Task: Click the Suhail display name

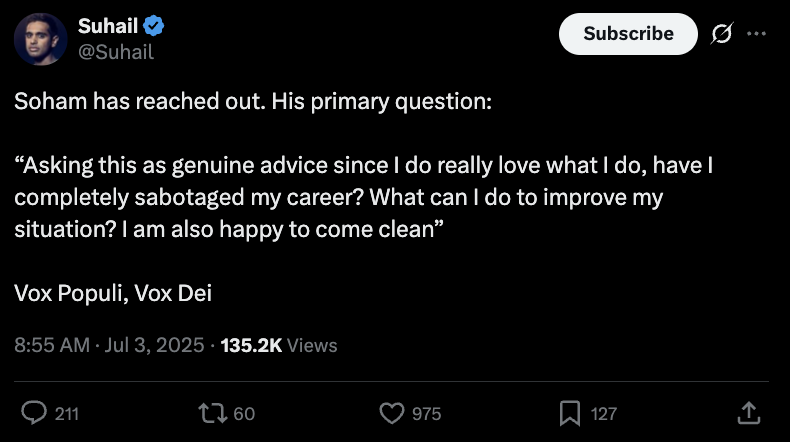Action: click(x=107, y=27)
